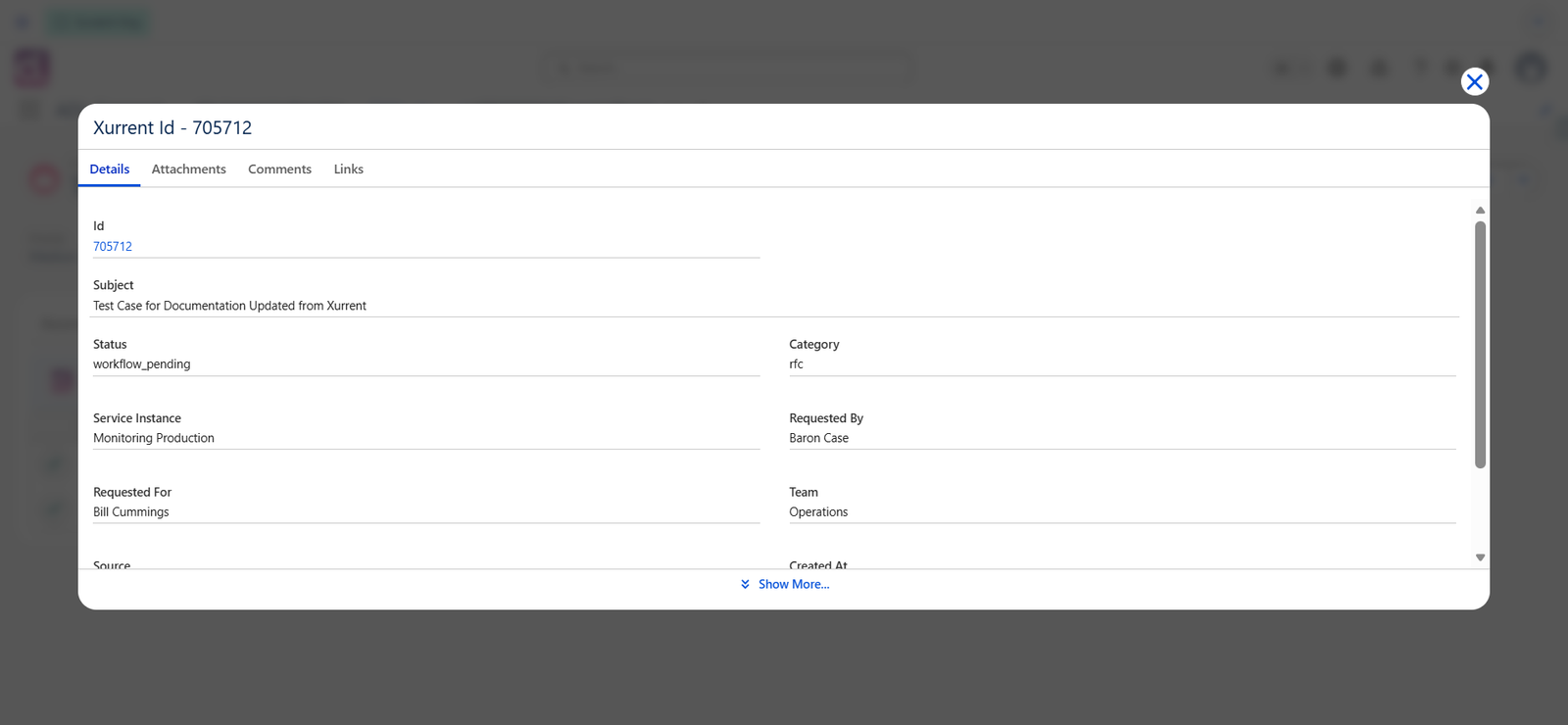Click the Requested For value Bill Cummings

pos(131,512)
